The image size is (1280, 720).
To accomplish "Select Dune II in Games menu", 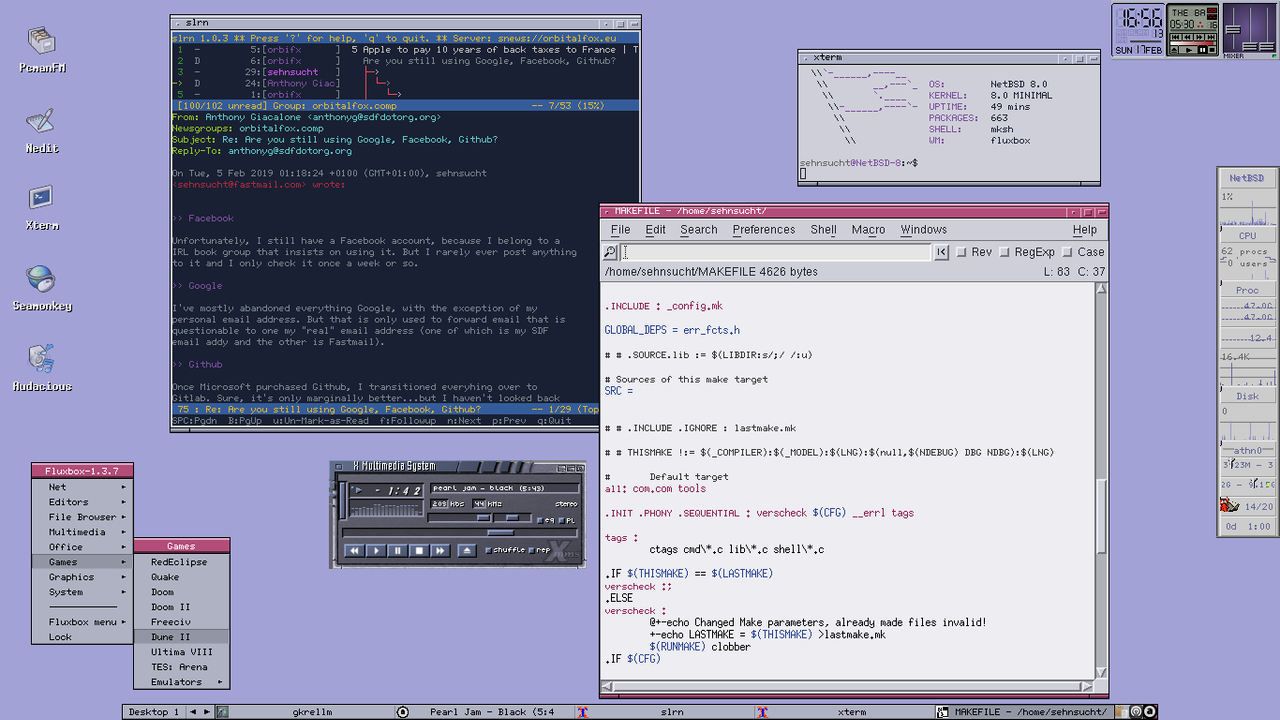I will pyautogui.click(x=182, y=637).
